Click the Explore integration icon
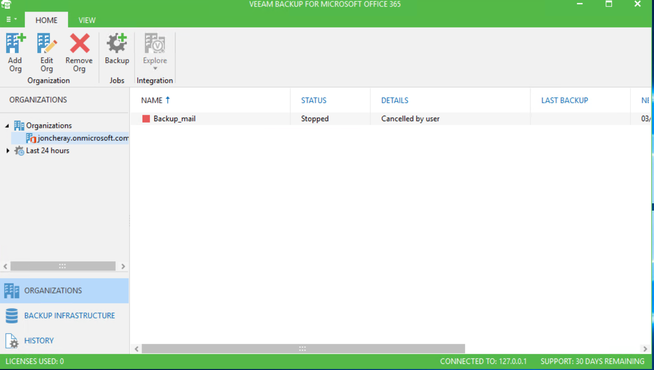654x370 pixels. click(155, 43)
